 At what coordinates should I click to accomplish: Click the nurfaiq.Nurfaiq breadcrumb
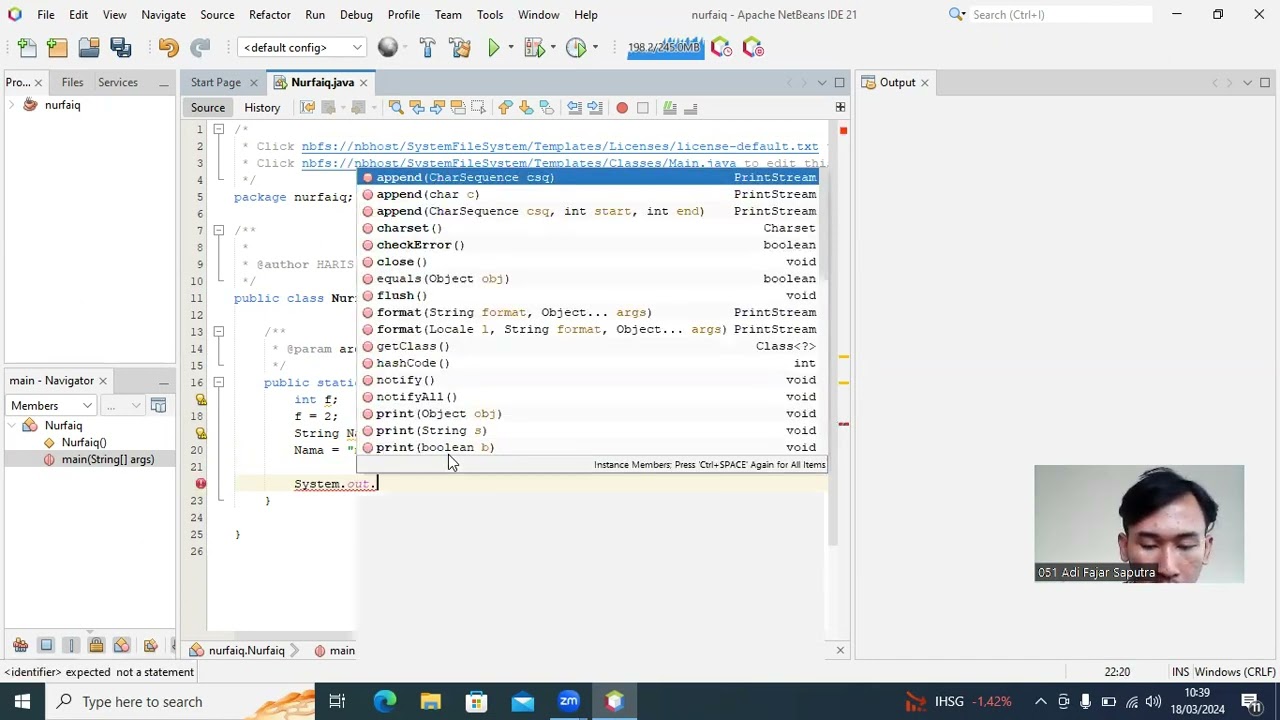247,650
